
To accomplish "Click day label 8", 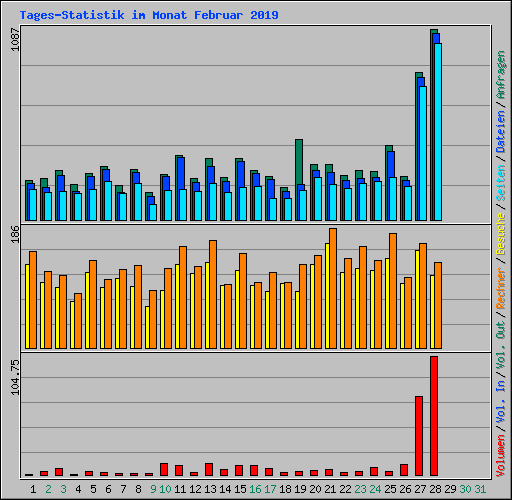I will (x=138, y=489).
